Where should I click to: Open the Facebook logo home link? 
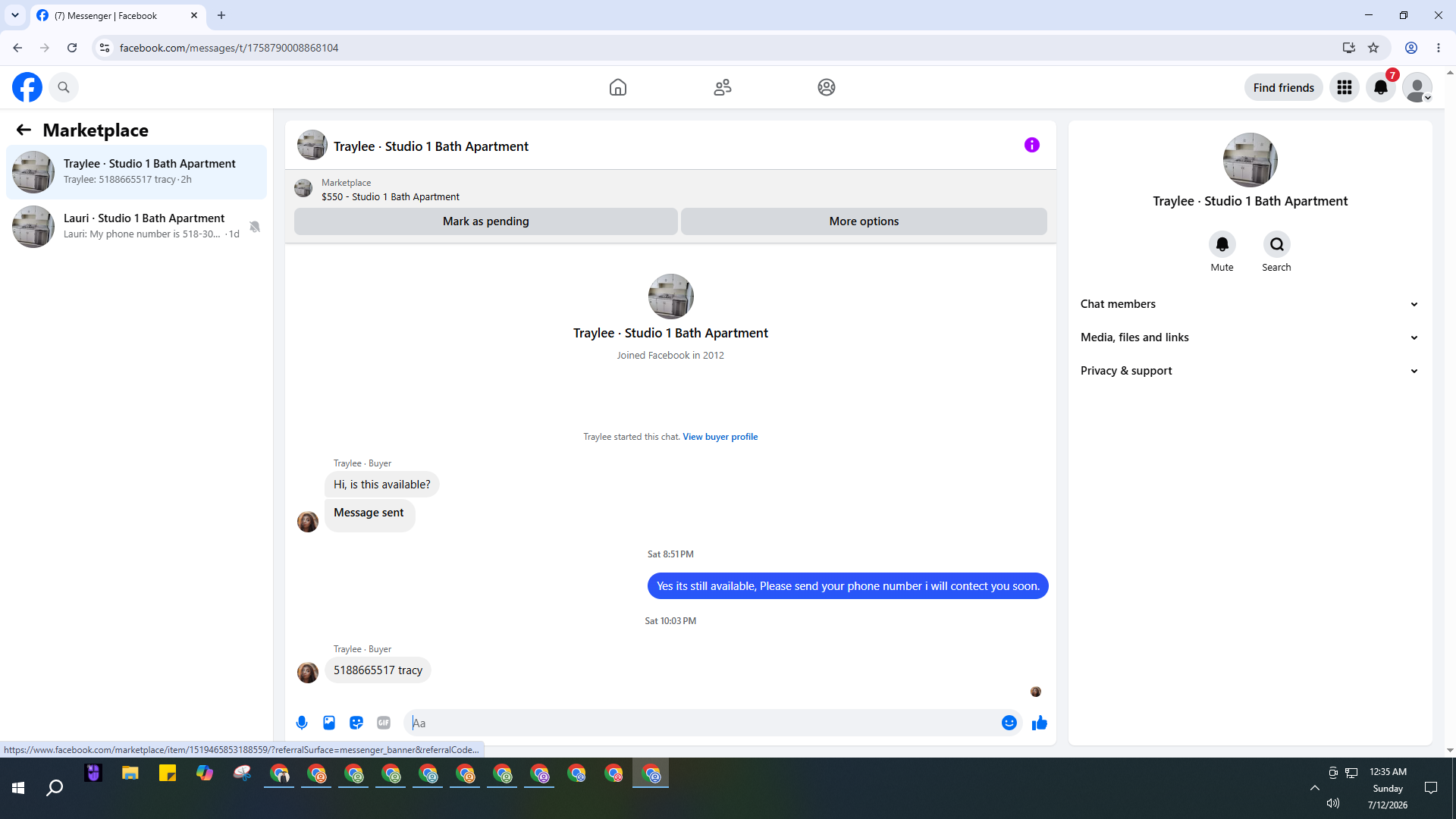[x=27, y=87]
